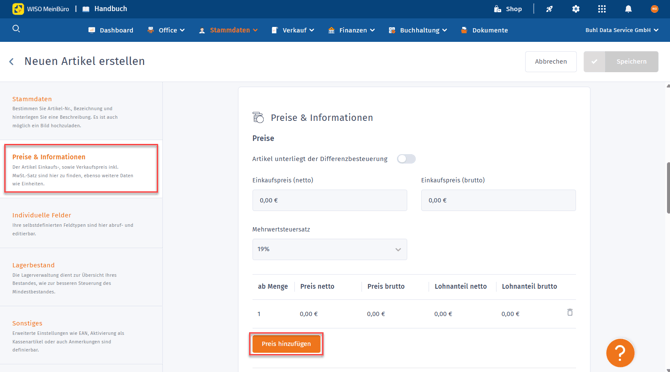The height and width of the screenshot is (372, 670).
Task: Click the orange user avatar icon
Action: pyautogui.click(x=654, y=9)
